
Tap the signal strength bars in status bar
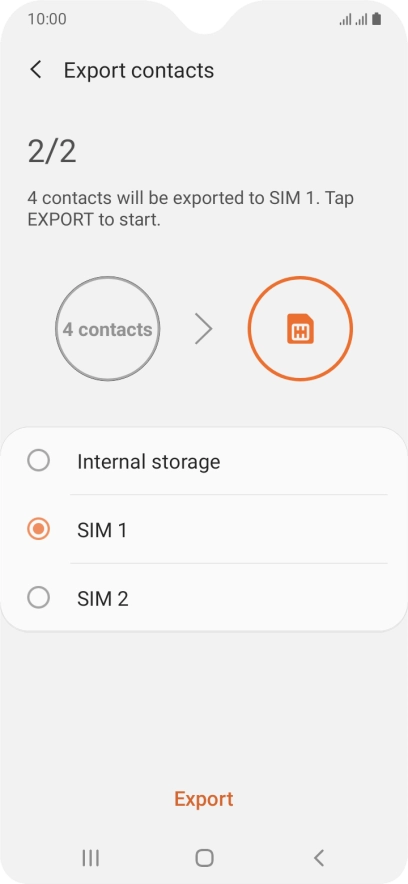coord(353,20)
